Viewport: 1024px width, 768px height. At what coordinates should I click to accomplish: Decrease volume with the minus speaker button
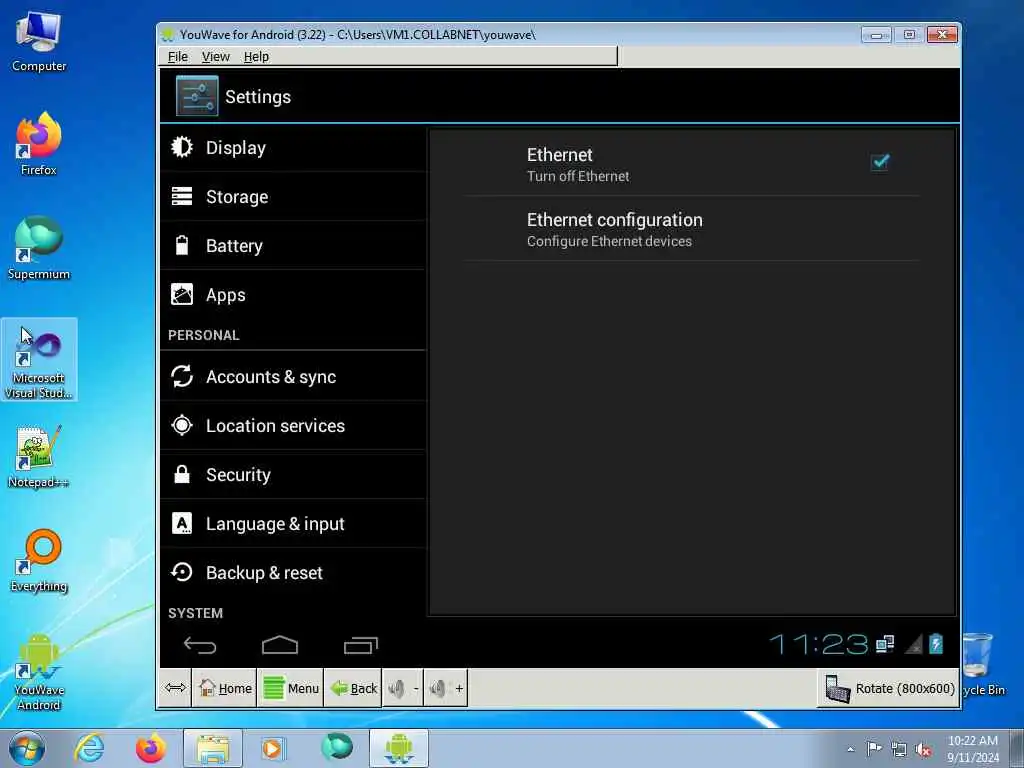403,688
